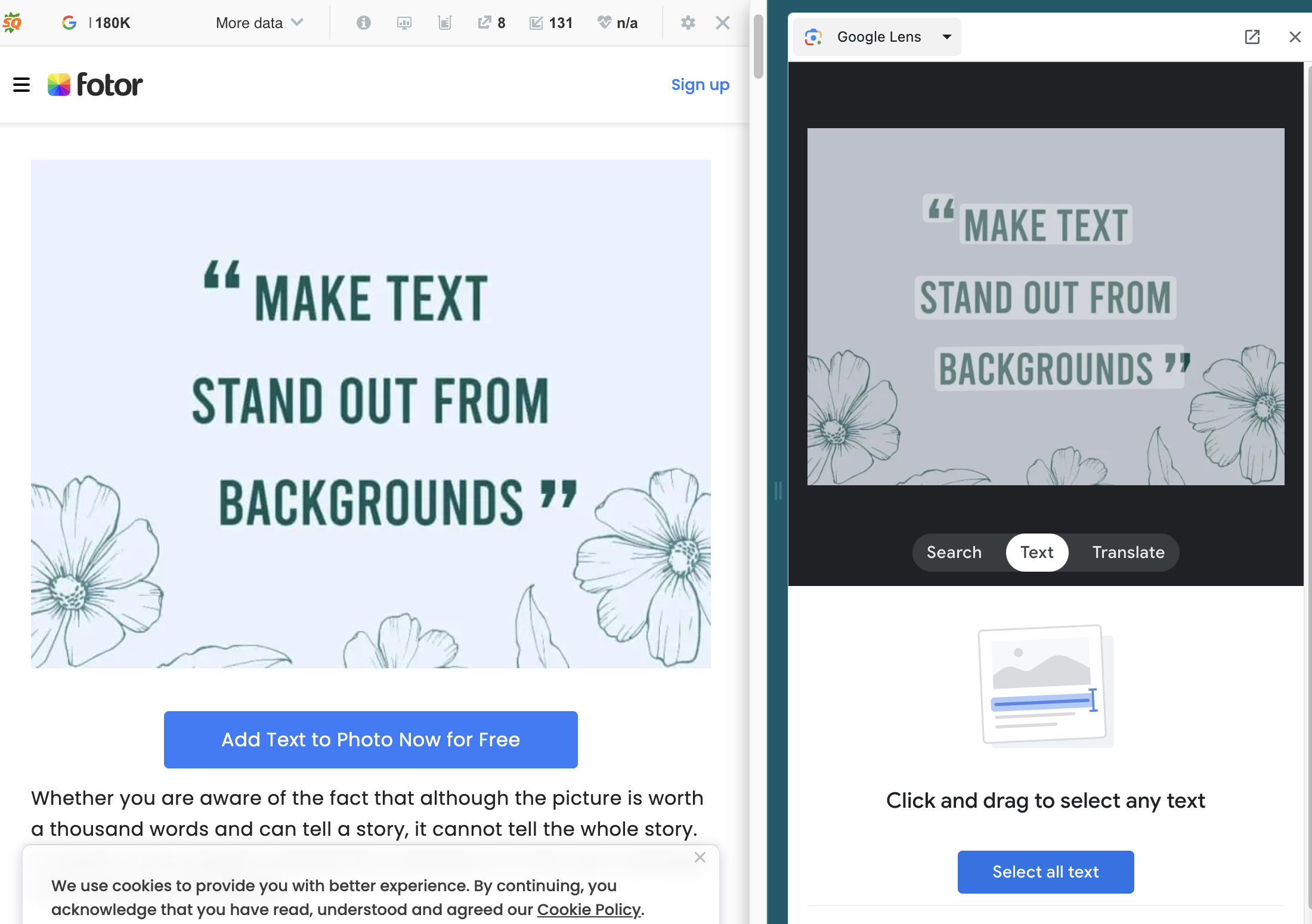1312x924 pixels.
Task: Open the diagnosis monitor icon
Action: [404, 23]
